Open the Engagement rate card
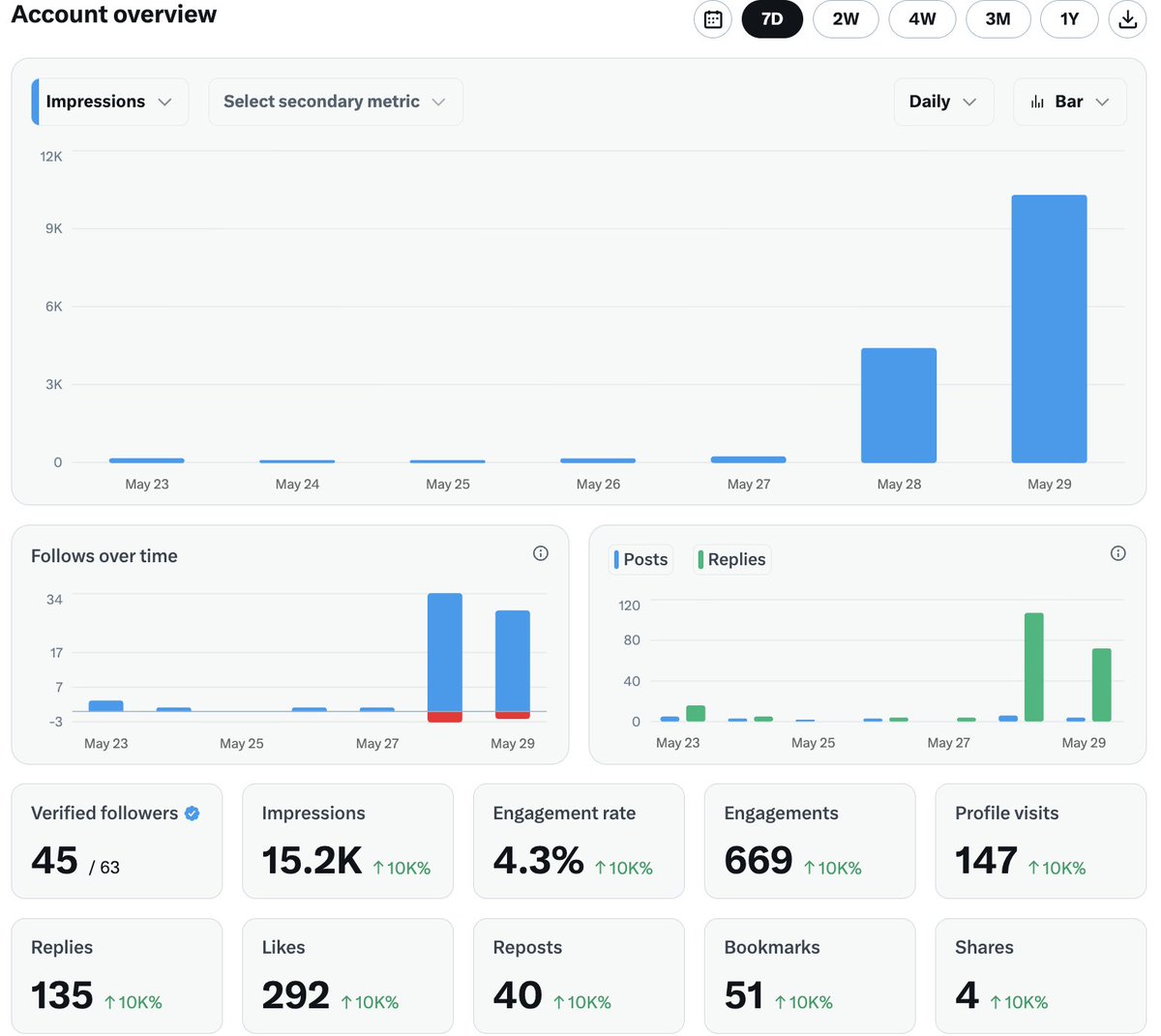Image resolution: width=1161 pixels, height=1036 pixels. point(579,842)
